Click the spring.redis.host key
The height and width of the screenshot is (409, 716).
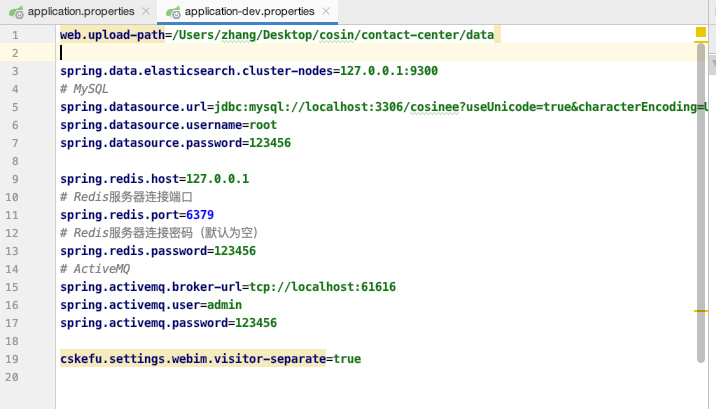[119, 179]
